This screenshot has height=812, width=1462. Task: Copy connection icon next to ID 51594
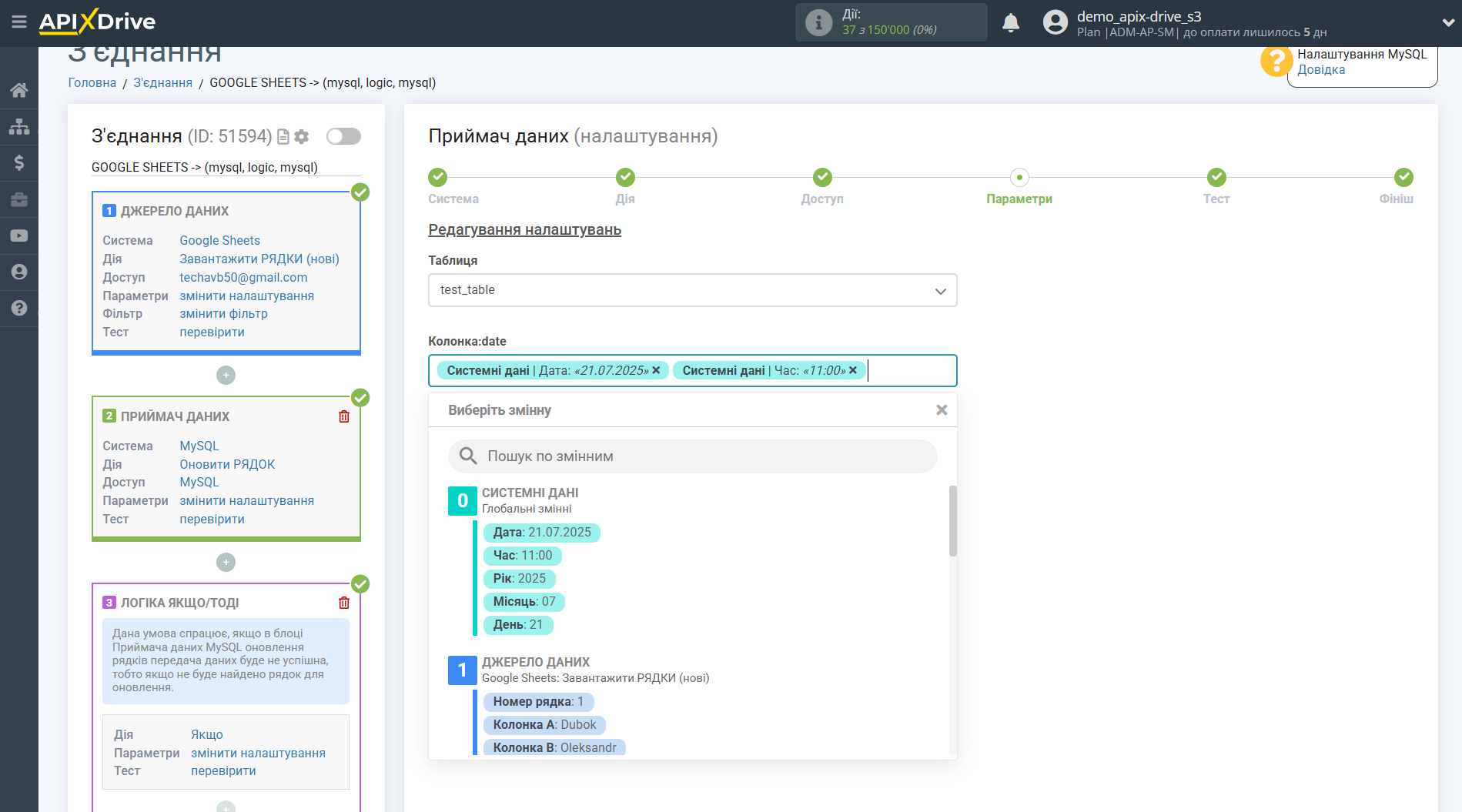[283, 136]
